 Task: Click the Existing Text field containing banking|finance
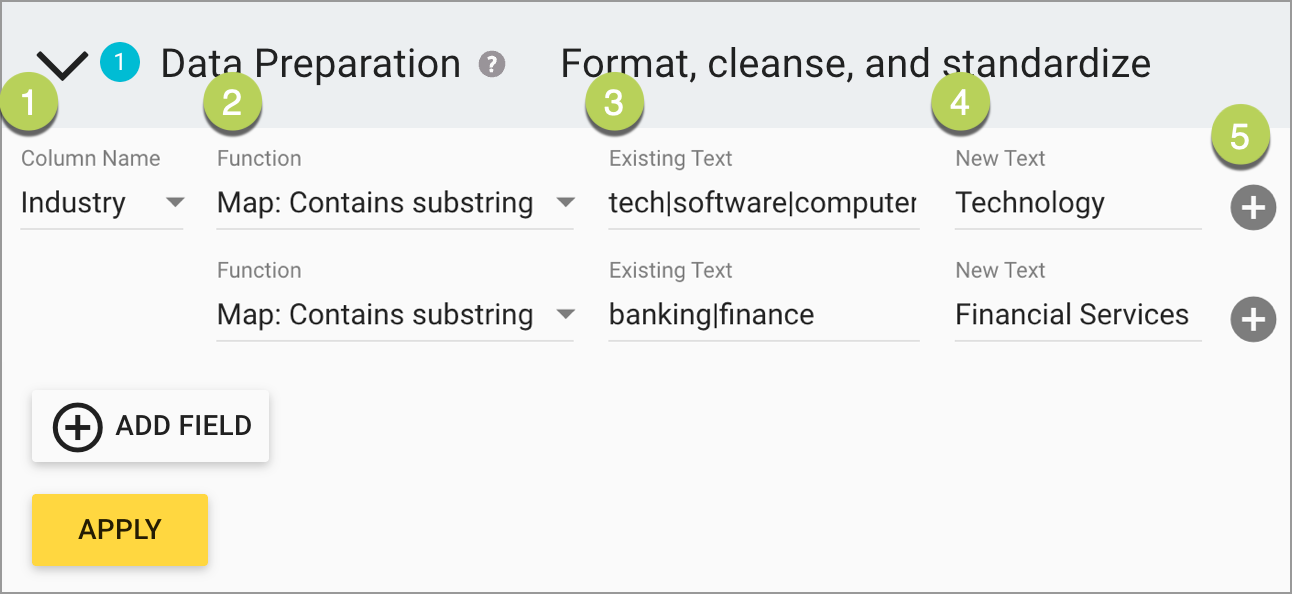pyautogui.click(x=763, y=315)
